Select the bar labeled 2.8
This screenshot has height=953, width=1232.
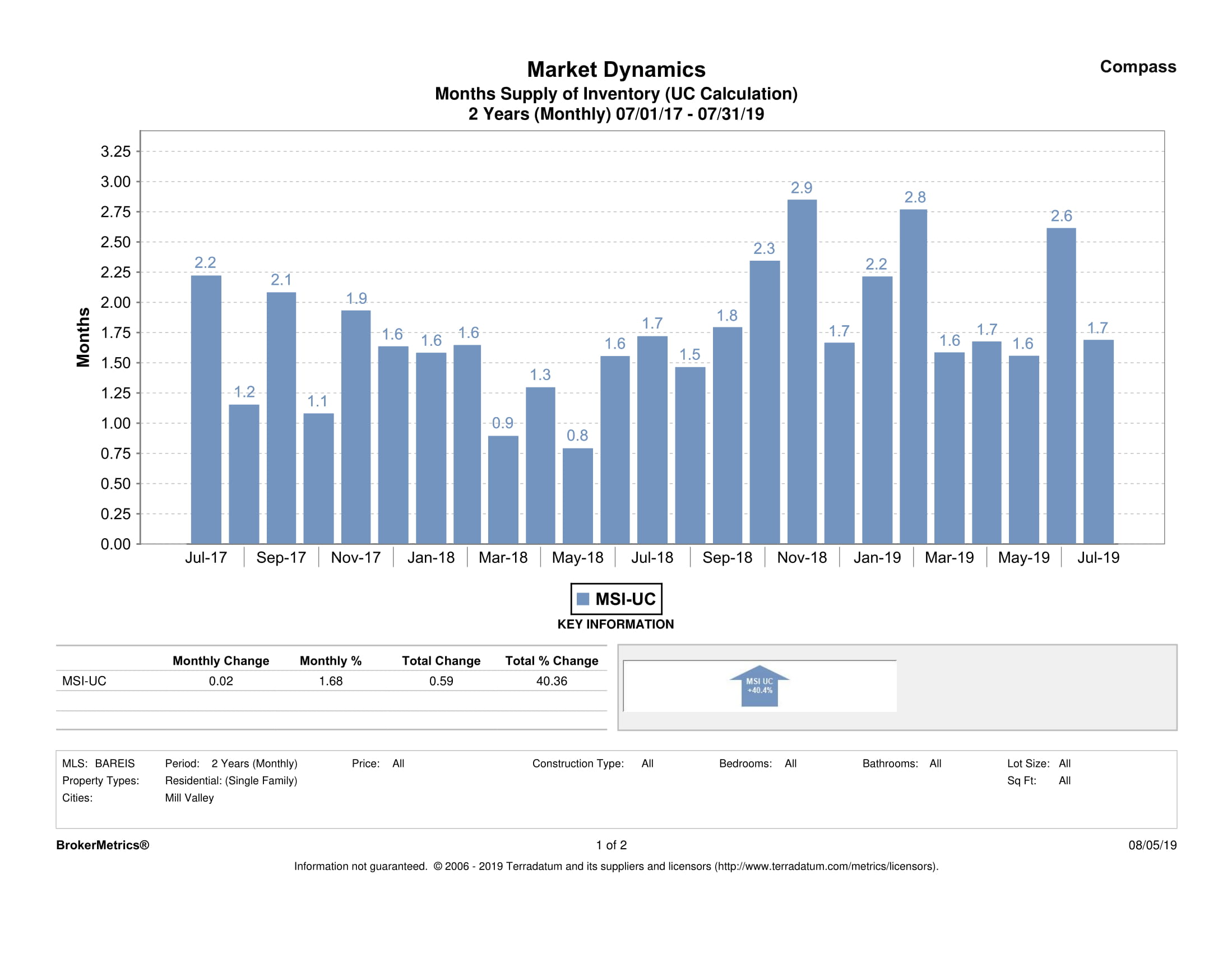tap(913, 377)
